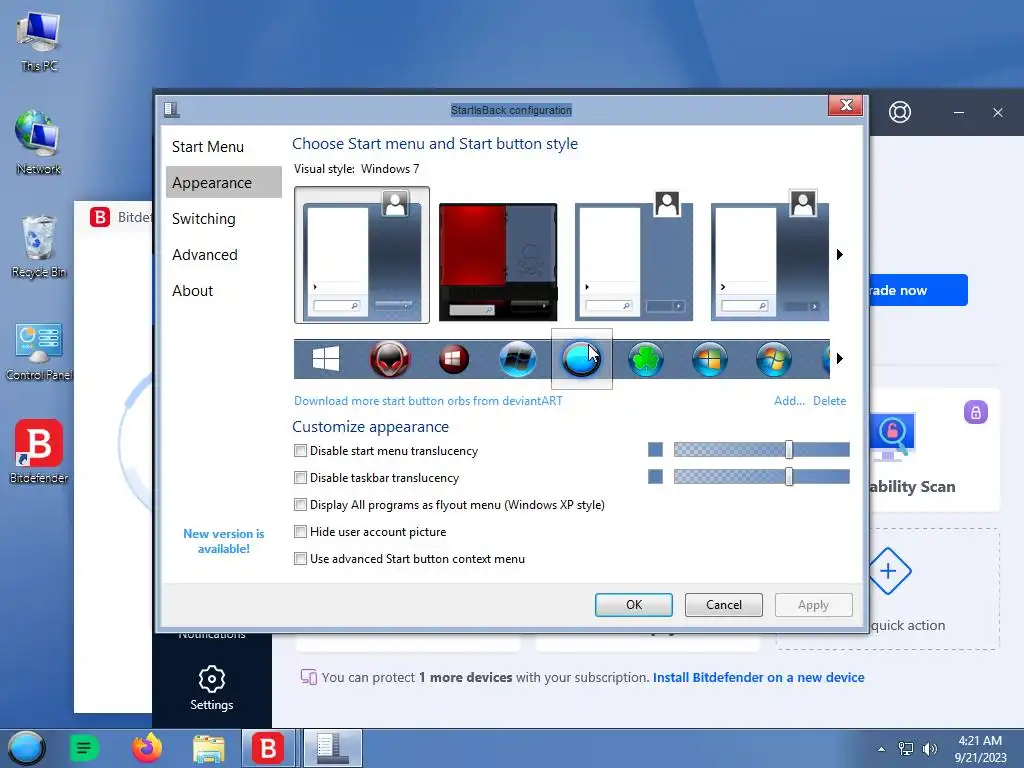Select the green clover start orb
This screenshot has width=1024, height=768.
645,359
